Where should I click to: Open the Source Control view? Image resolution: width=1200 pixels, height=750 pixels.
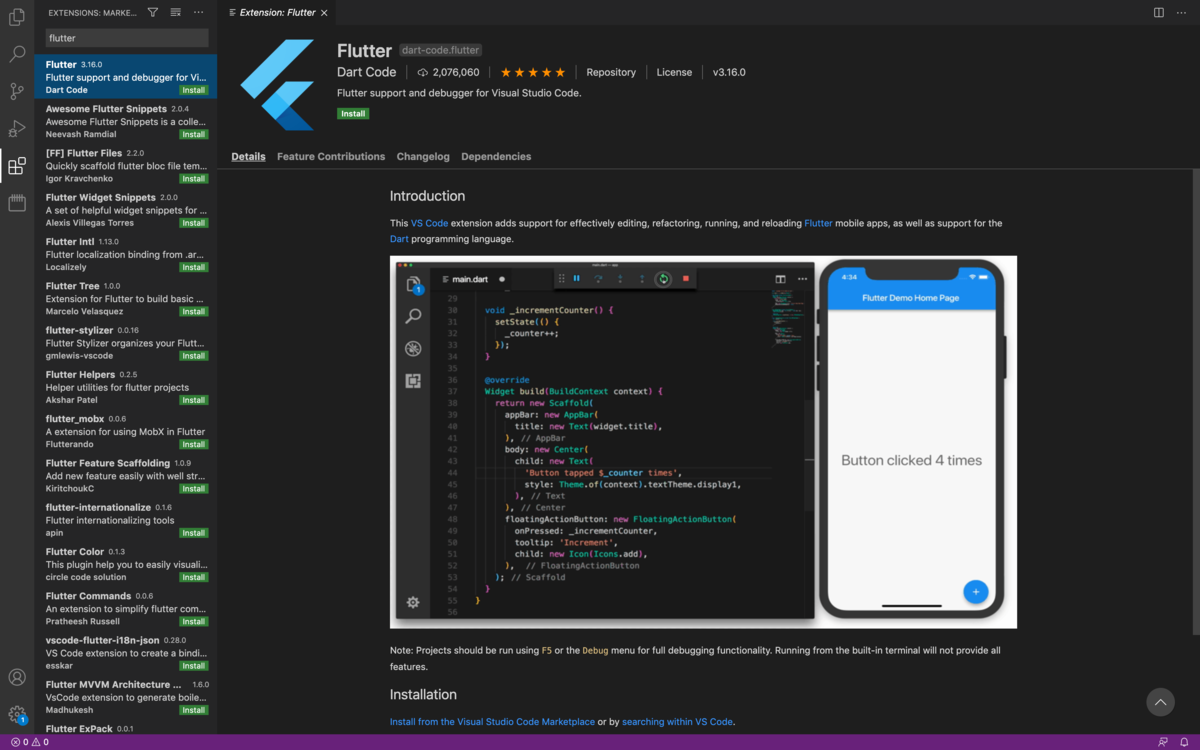17,91
